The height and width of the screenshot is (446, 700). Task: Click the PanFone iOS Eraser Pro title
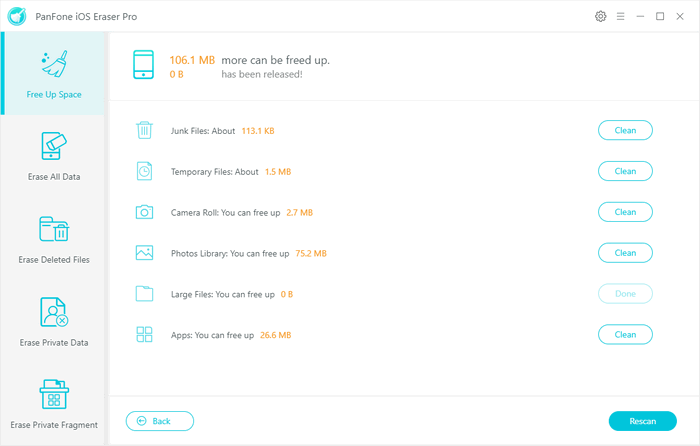(x=86, y=17)
